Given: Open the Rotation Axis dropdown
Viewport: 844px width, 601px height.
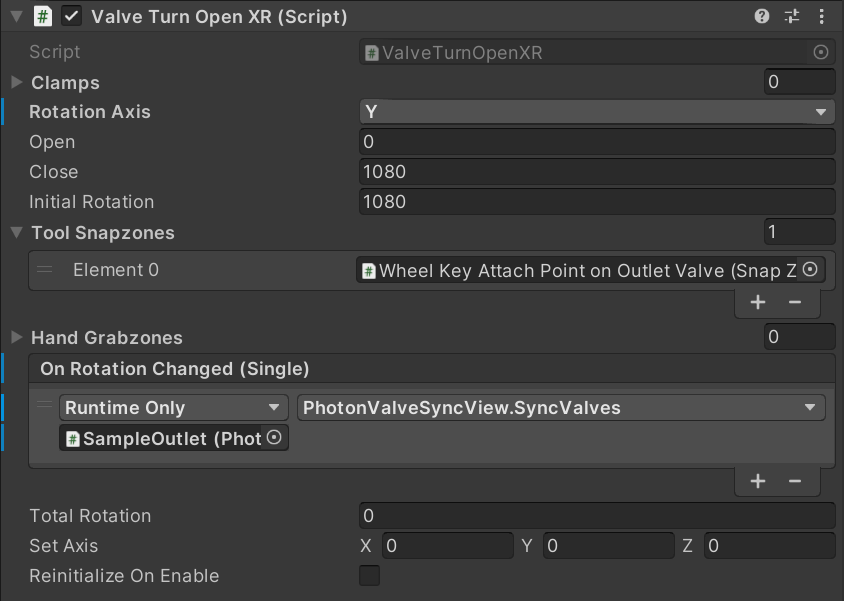Looking at the screenshot, I should click(x=596, y=112).
